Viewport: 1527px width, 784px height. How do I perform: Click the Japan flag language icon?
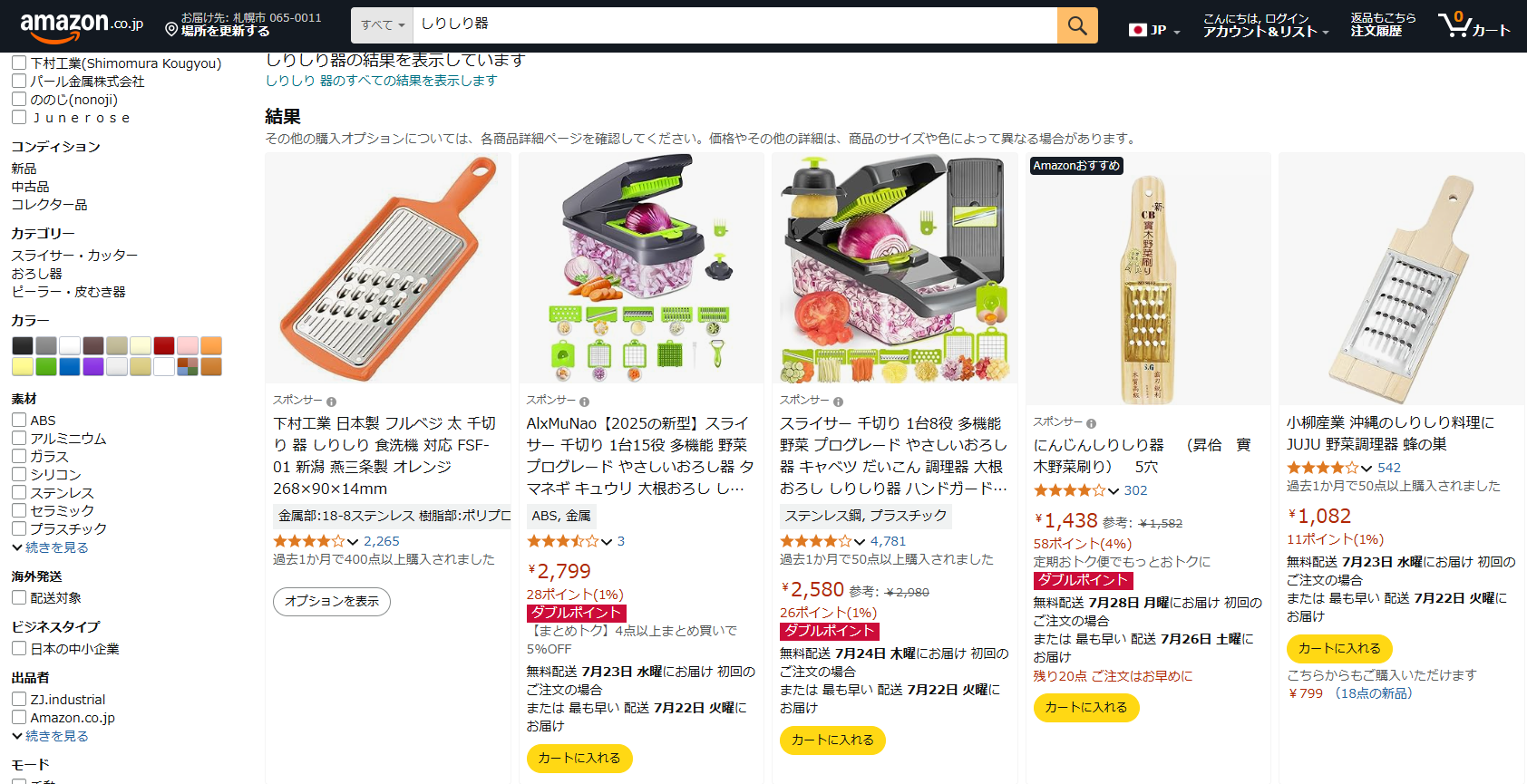pyautogui.click(x=1138, y=30)
